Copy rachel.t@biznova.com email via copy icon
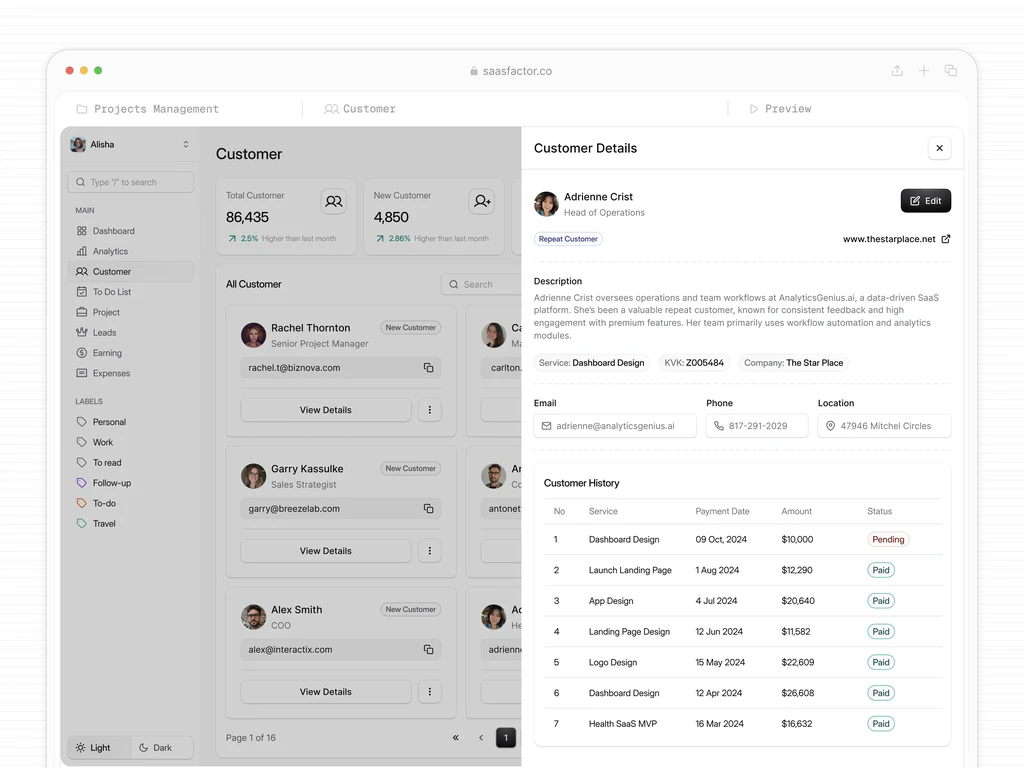 pyautogui.click(x=428, y=368)
